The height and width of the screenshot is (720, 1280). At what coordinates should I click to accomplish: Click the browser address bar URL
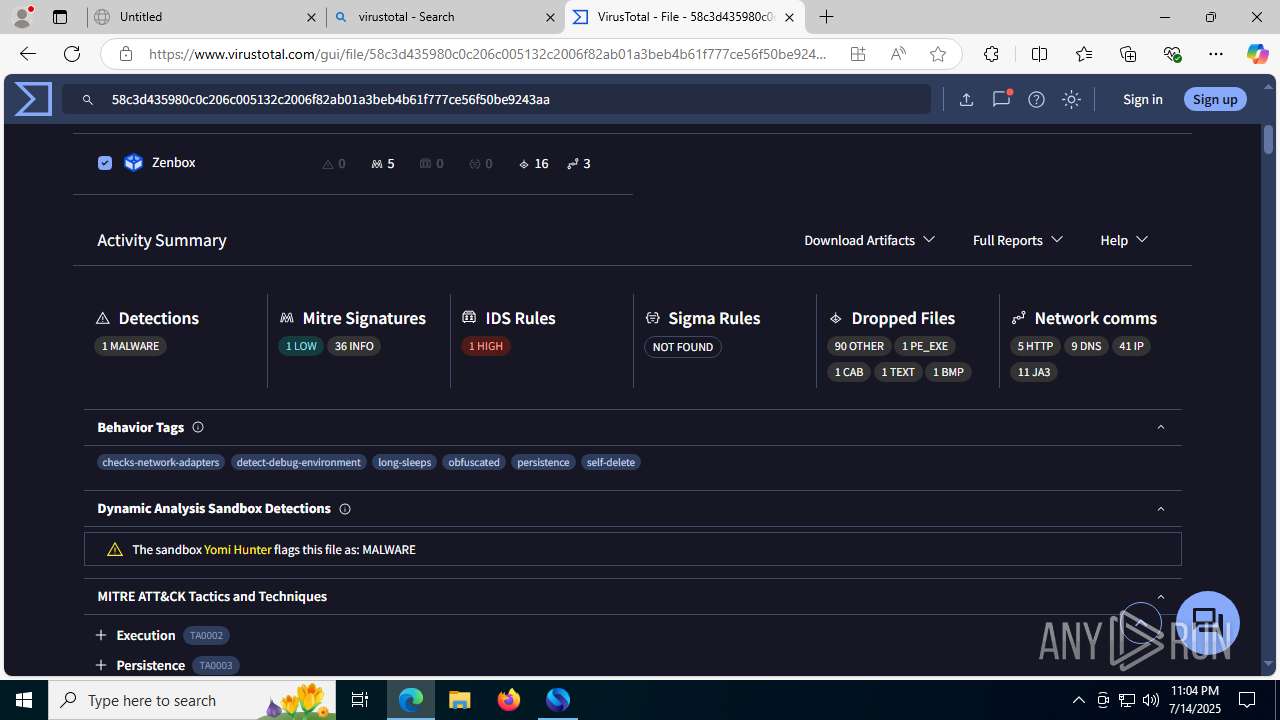pyautogui.click(x=488, y=54)
